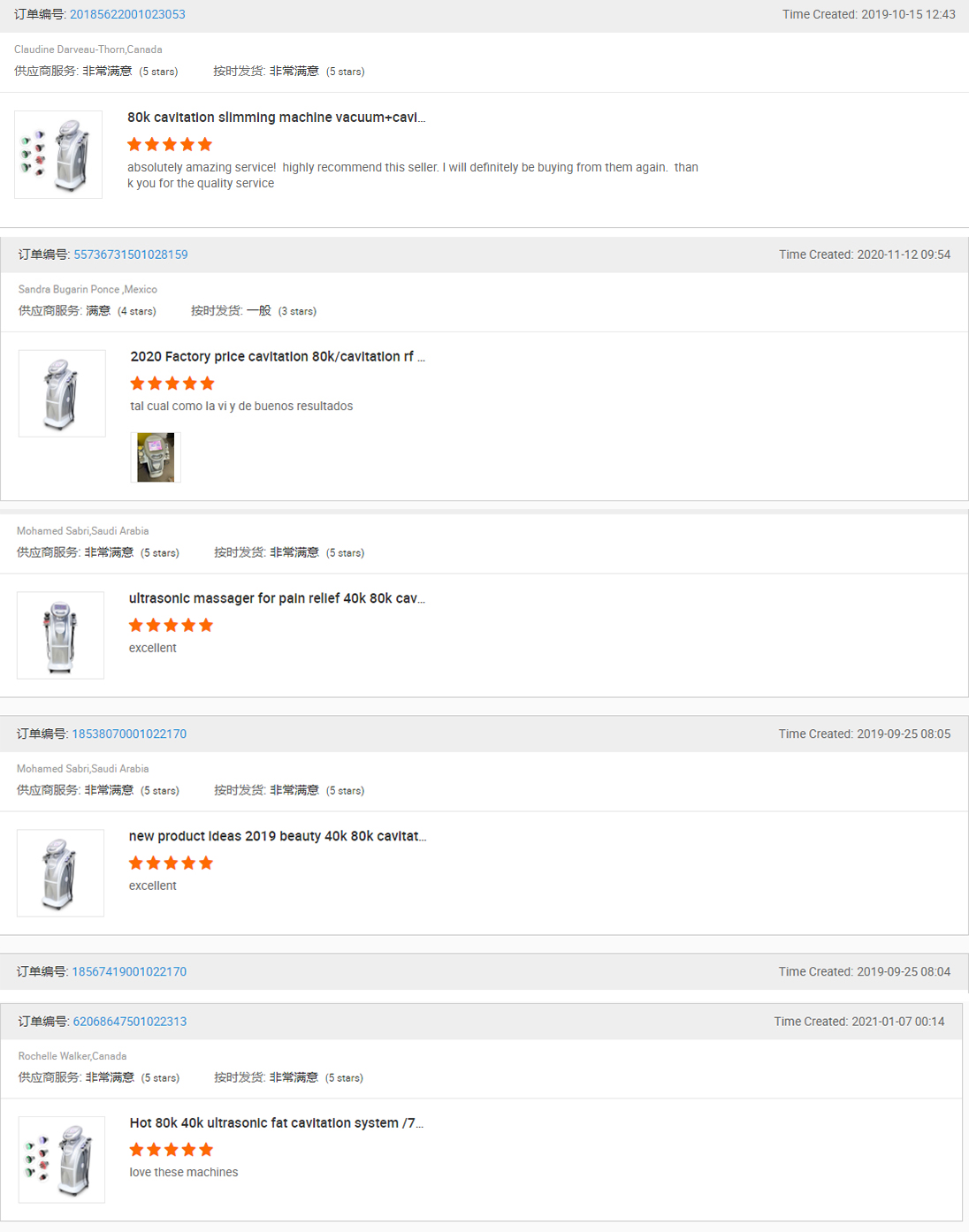Open 80k cavitation slimming machine product title

click(276, 118)
